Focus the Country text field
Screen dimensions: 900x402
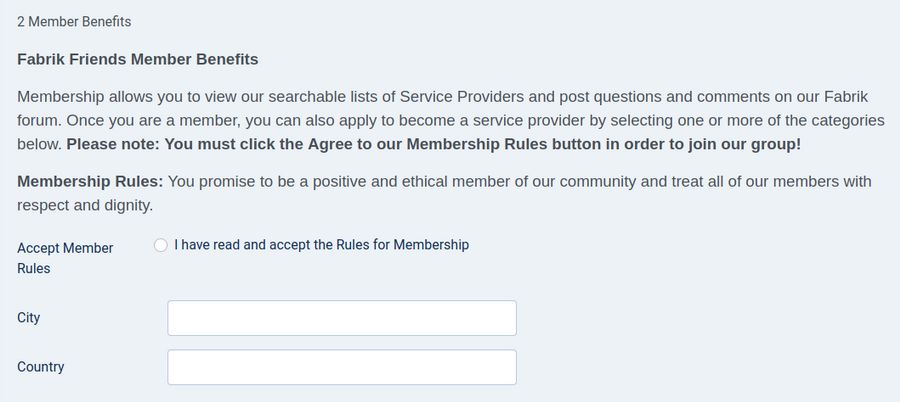342,367
